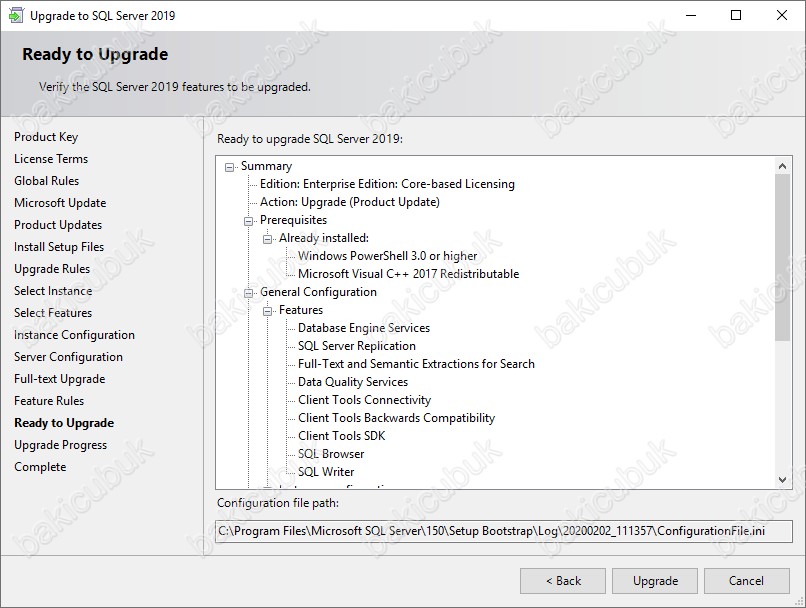Click the SQL Server setup title bar icon

(15, 15)
